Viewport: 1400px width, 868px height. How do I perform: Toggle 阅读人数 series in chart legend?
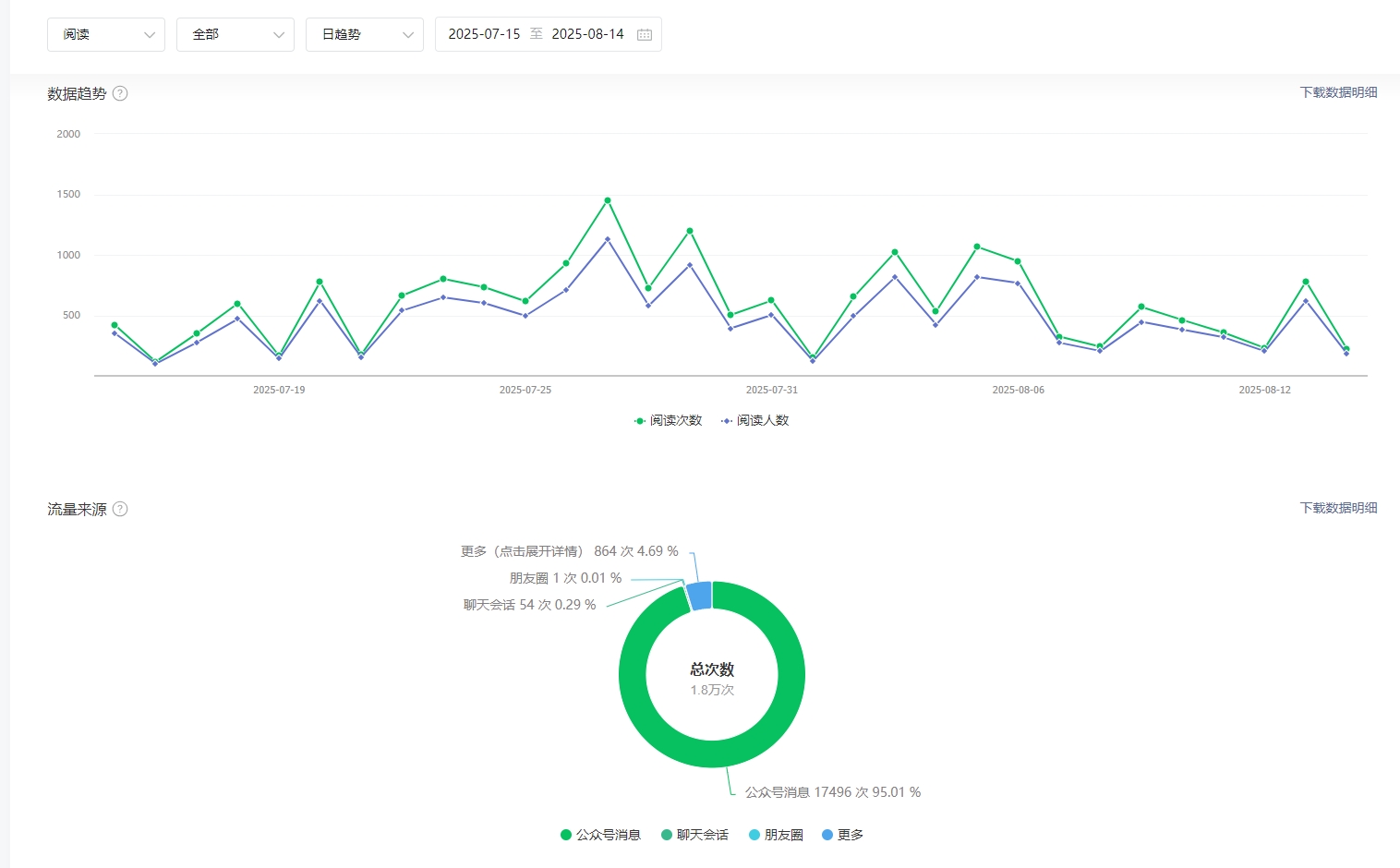(754, 420)
